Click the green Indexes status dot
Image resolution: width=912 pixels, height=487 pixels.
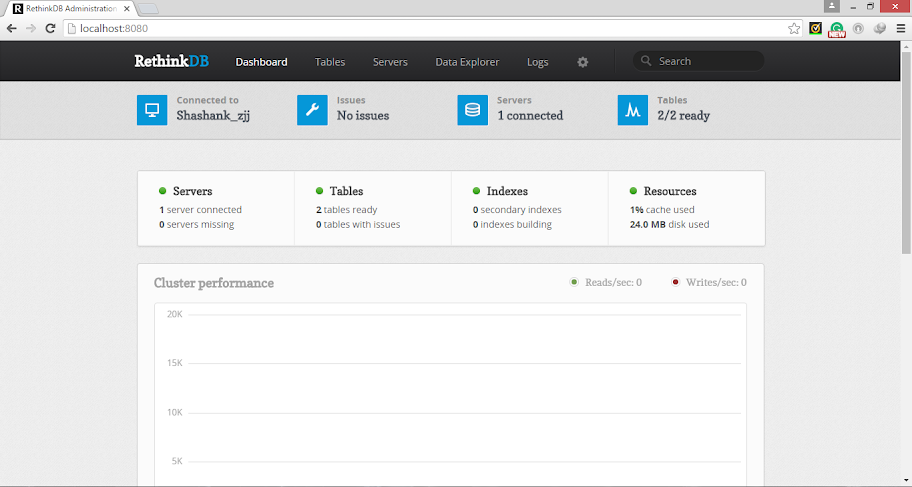click(476, 191)
